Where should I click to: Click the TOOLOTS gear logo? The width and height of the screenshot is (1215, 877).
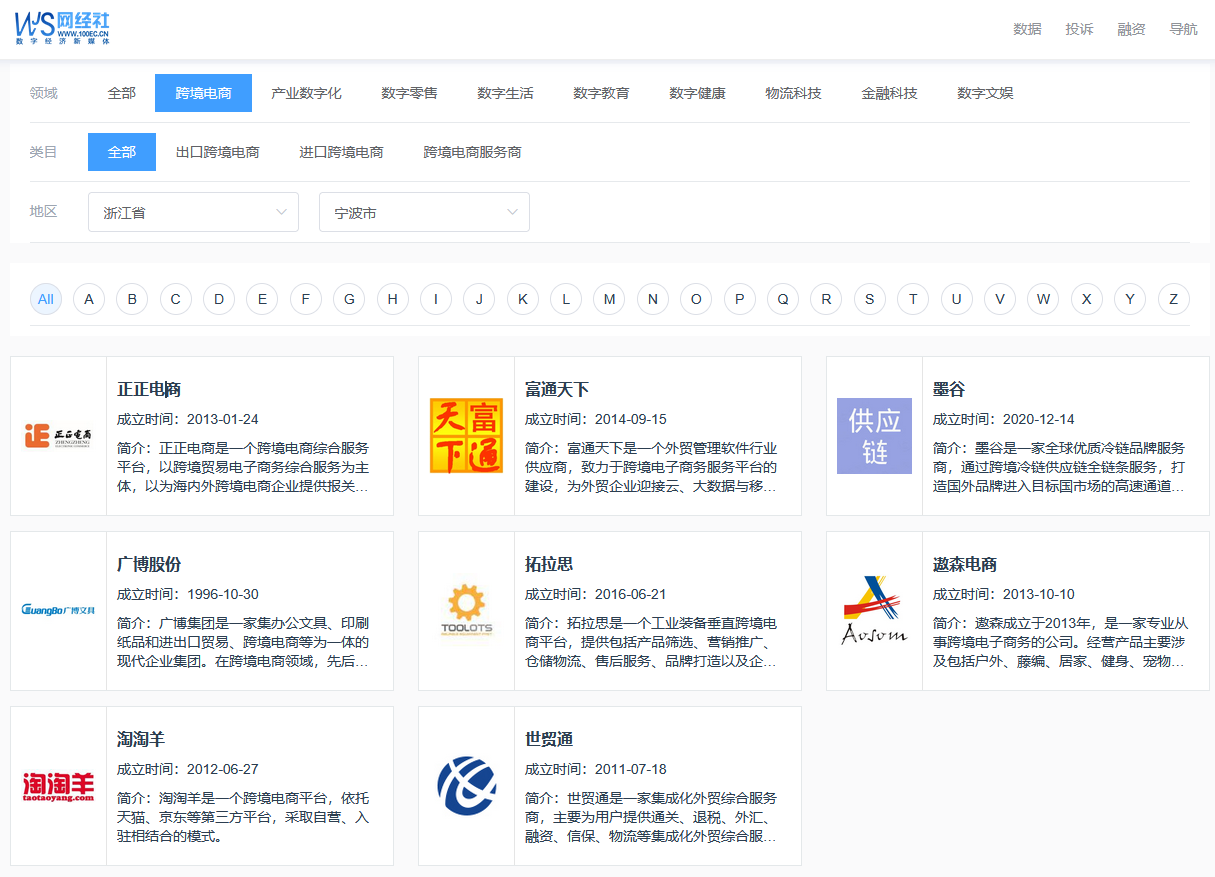click(466, 610)
